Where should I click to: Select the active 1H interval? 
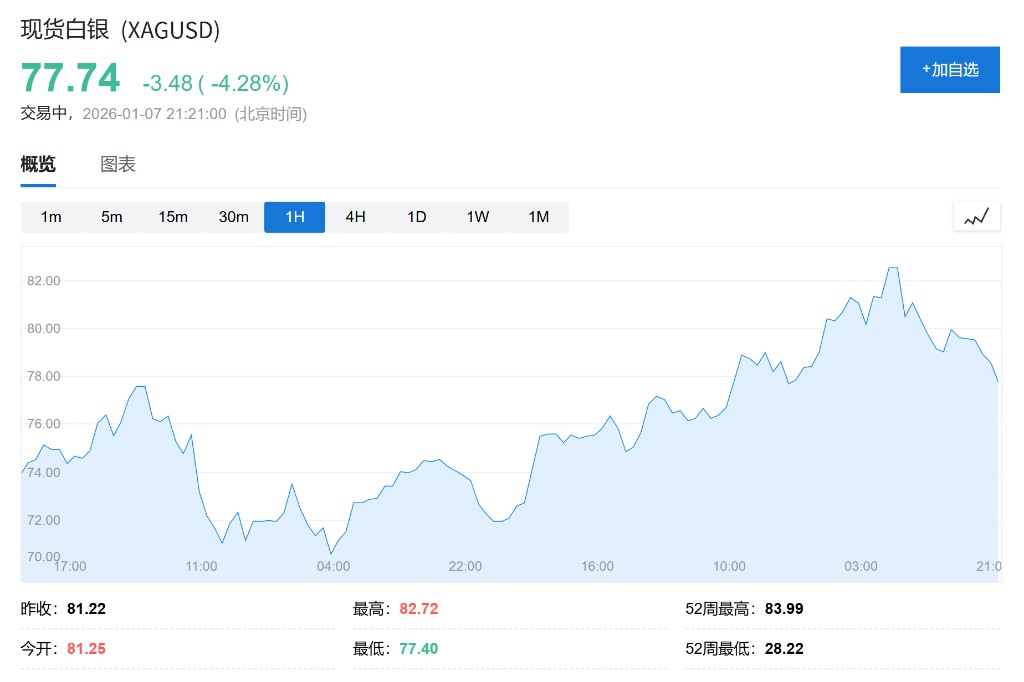294,217
